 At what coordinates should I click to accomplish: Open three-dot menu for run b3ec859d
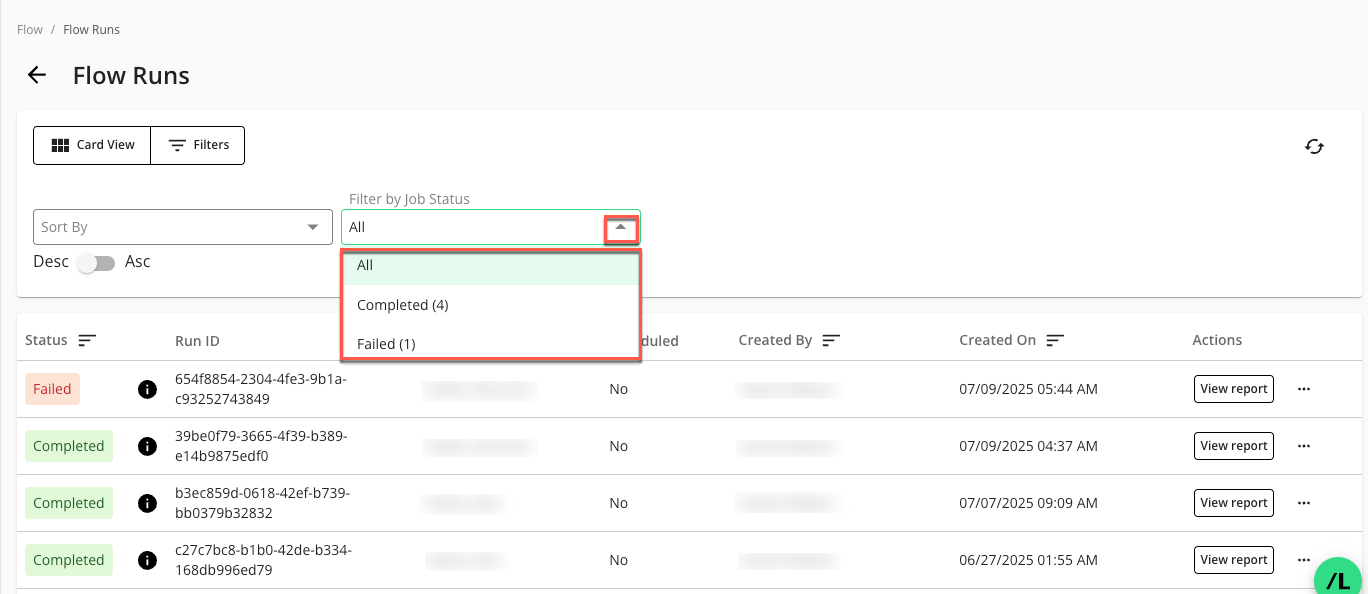1303,503
